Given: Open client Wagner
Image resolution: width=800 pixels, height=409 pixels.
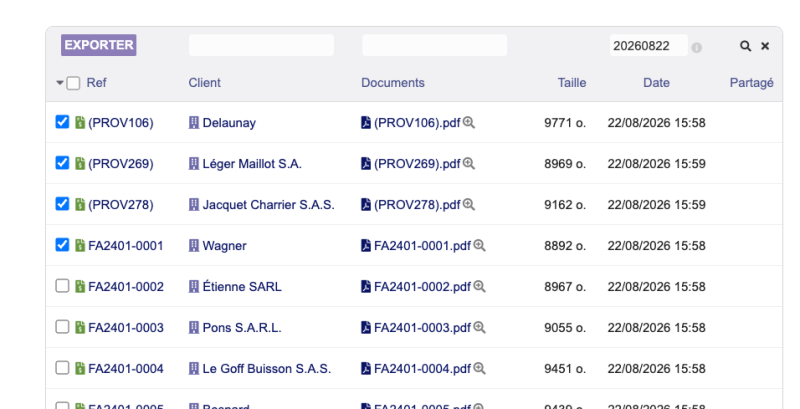Looking at the screenshot, I should (224, 246).
